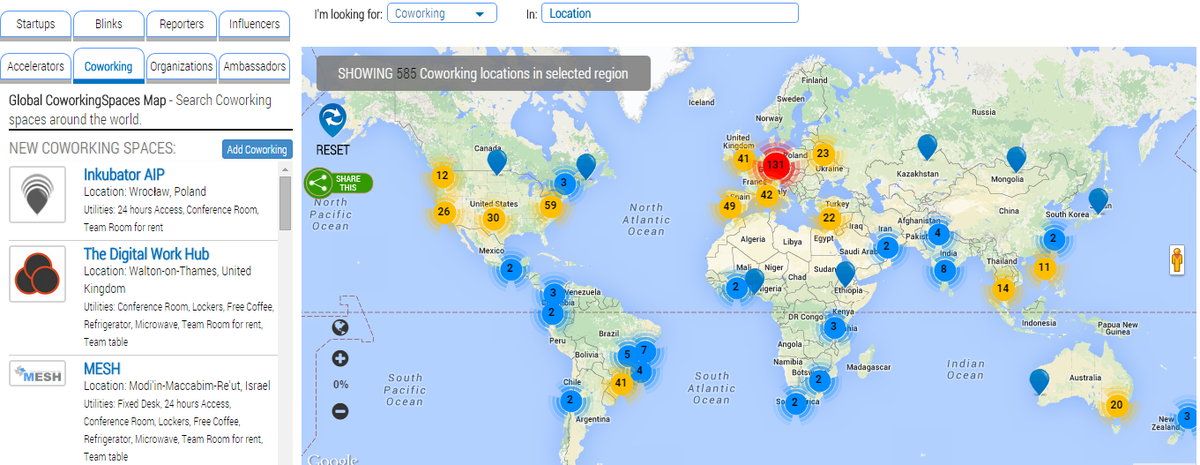
Task: Click the blue pin over Kazakhstan
Action: pyautogui.click(x=928, y=147)
